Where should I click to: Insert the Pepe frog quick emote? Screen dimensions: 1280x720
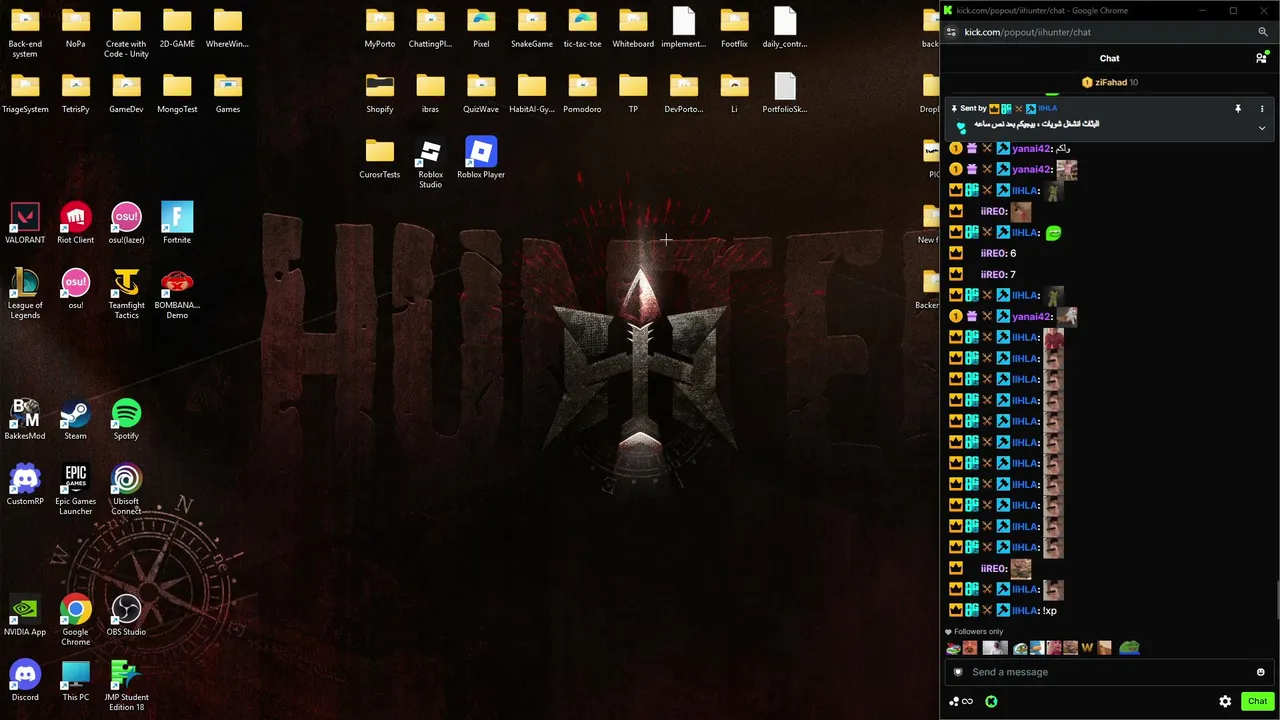tap(1129, 648)
